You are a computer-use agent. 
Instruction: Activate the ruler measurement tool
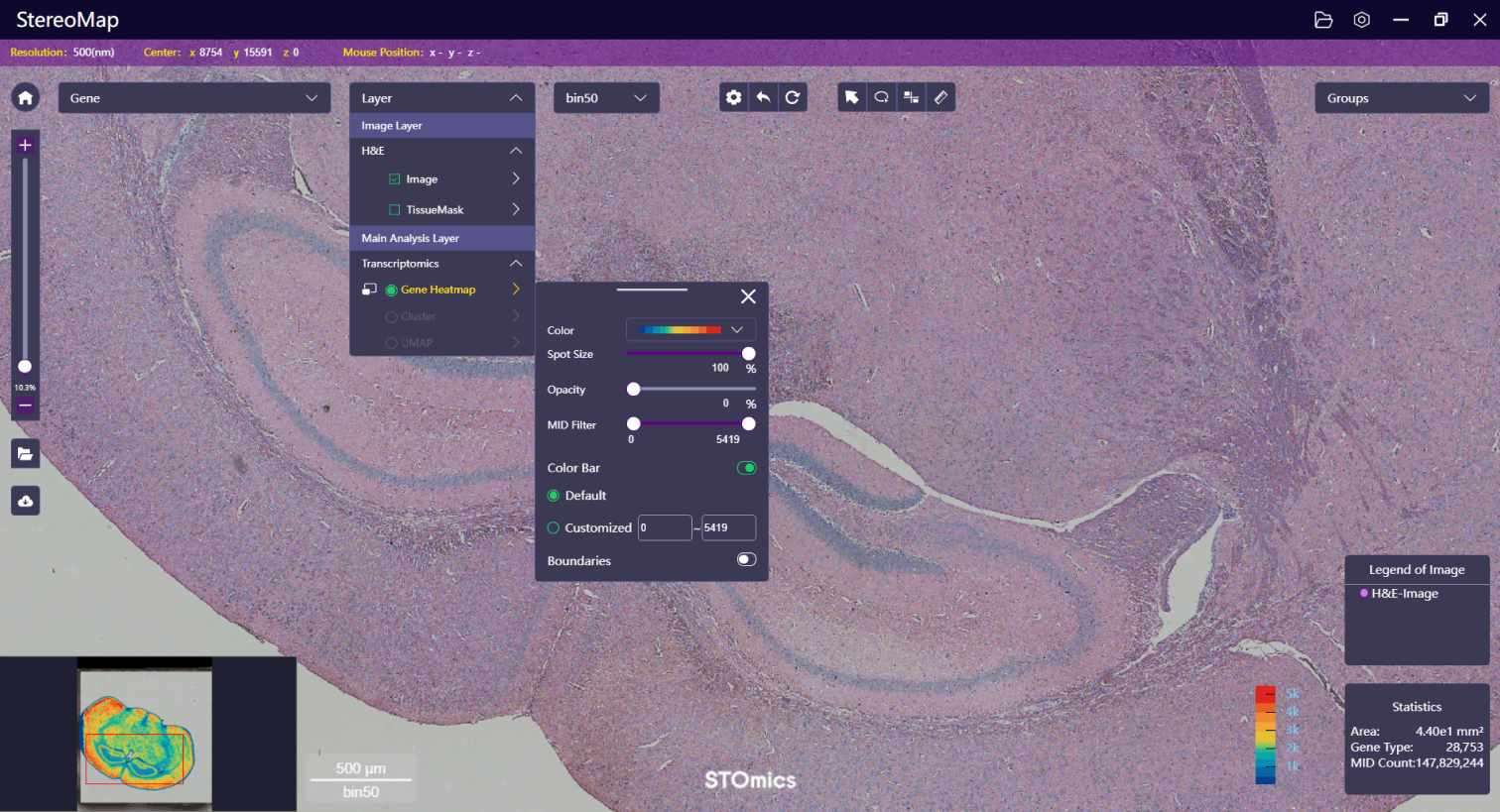coord(940,97)
